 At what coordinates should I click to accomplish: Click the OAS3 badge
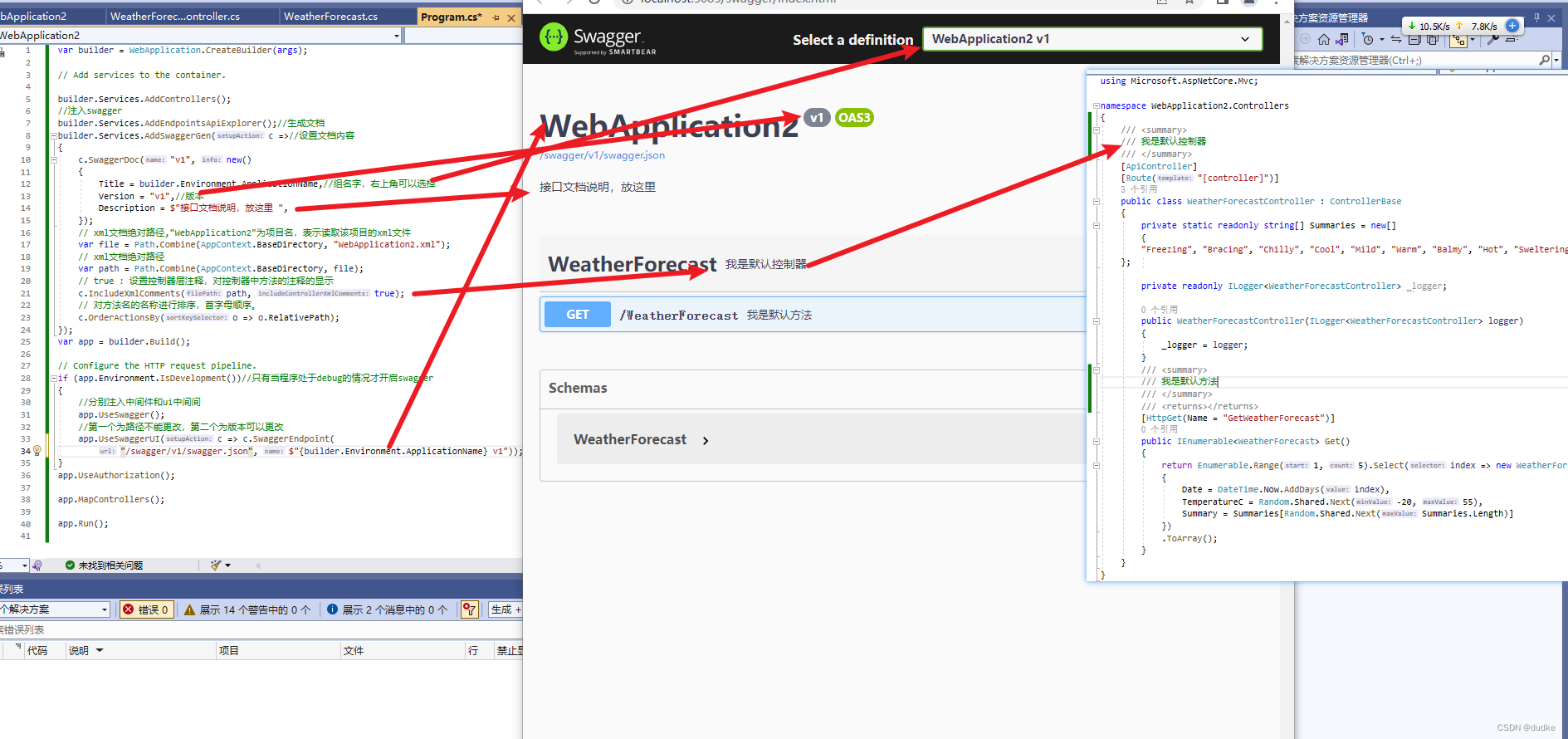(x=854, y=118)
